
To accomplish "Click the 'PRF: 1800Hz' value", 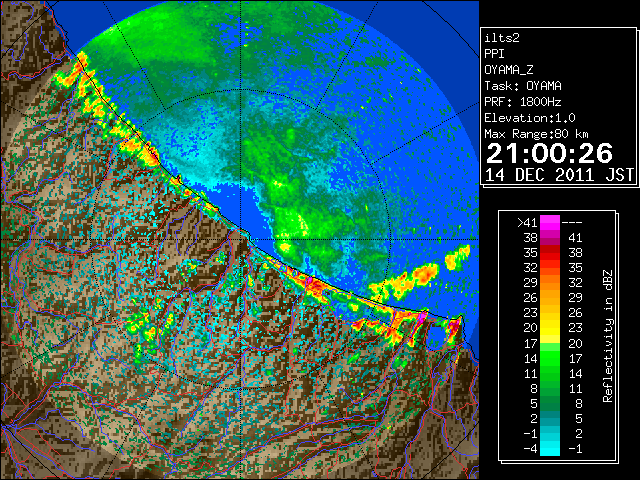I will point(523,102).
